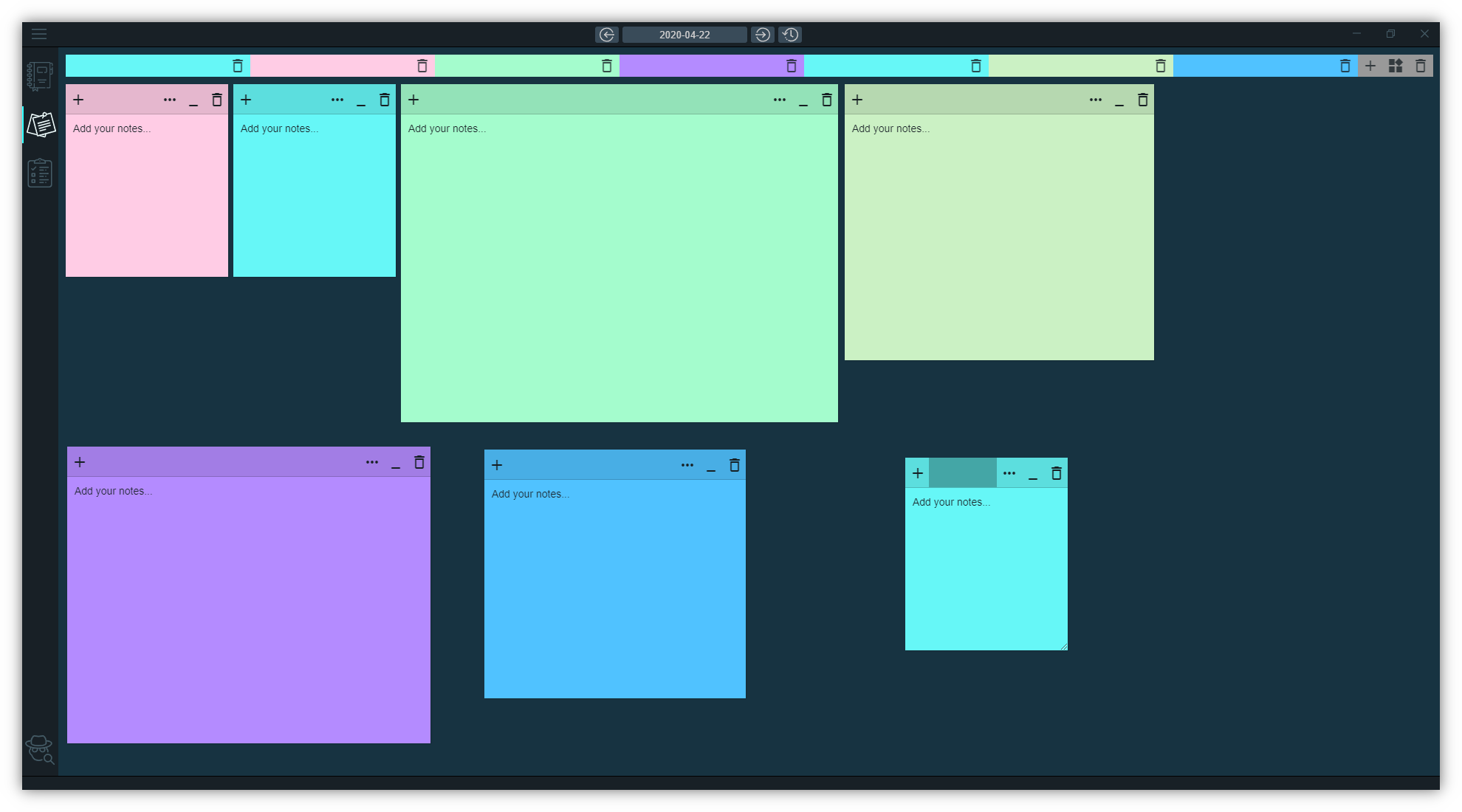Select the purple note tab in top strip
This screenshot has height=812, width=1462.
701,66
